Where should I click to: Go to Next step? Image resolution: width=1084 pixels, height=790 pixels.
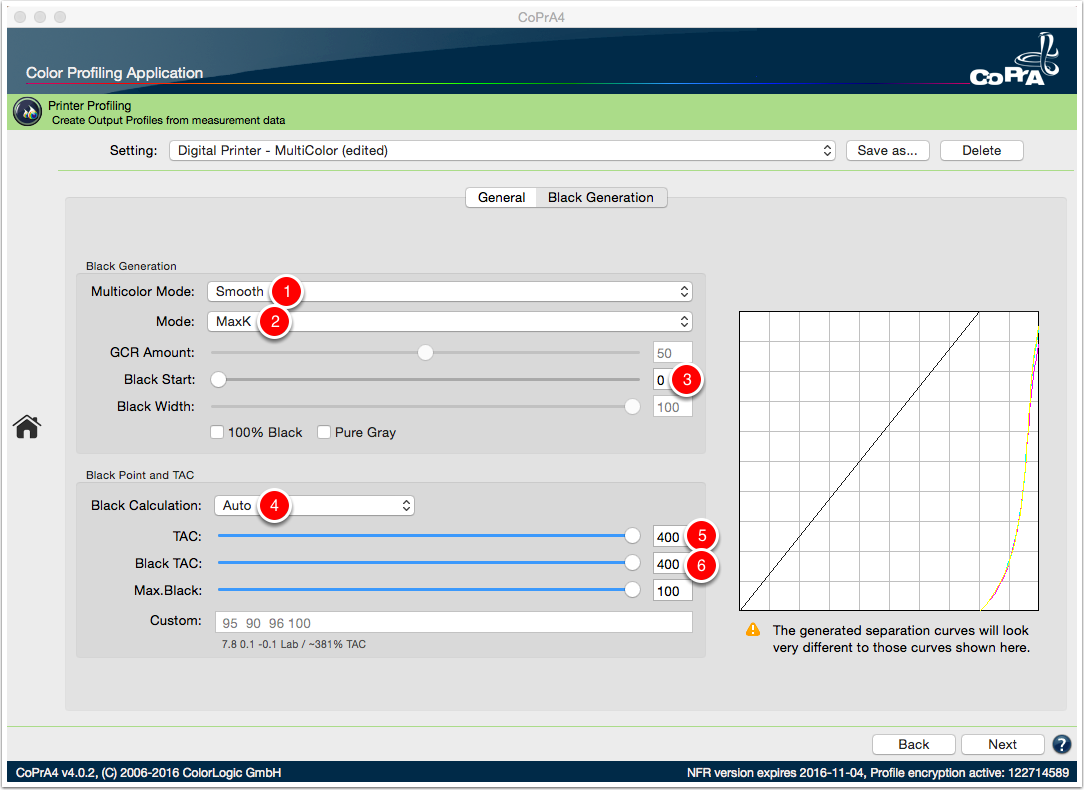click(x=1002, y=744)
